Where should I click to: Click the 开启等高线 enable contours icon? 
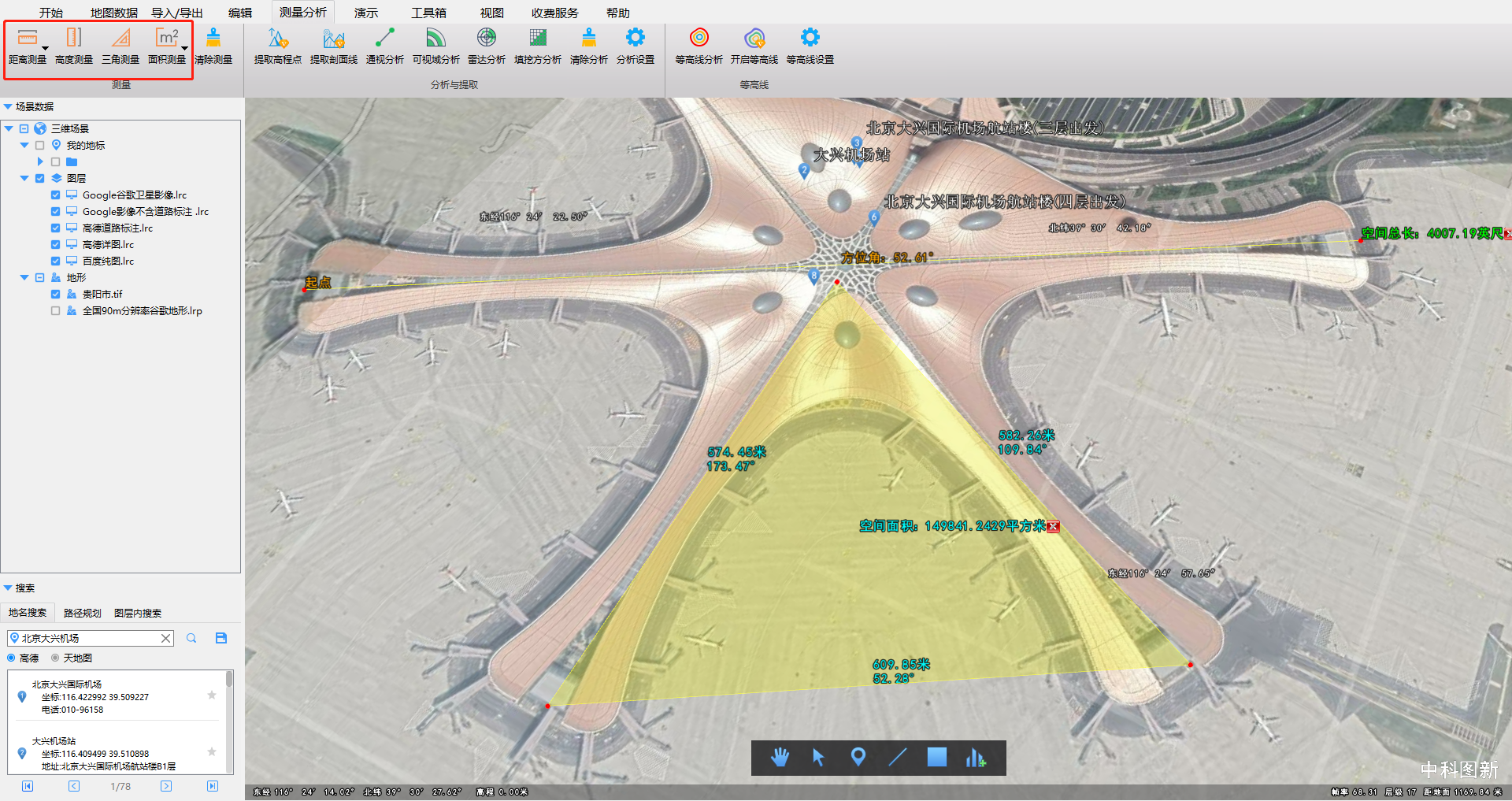(x=754, y=46)
